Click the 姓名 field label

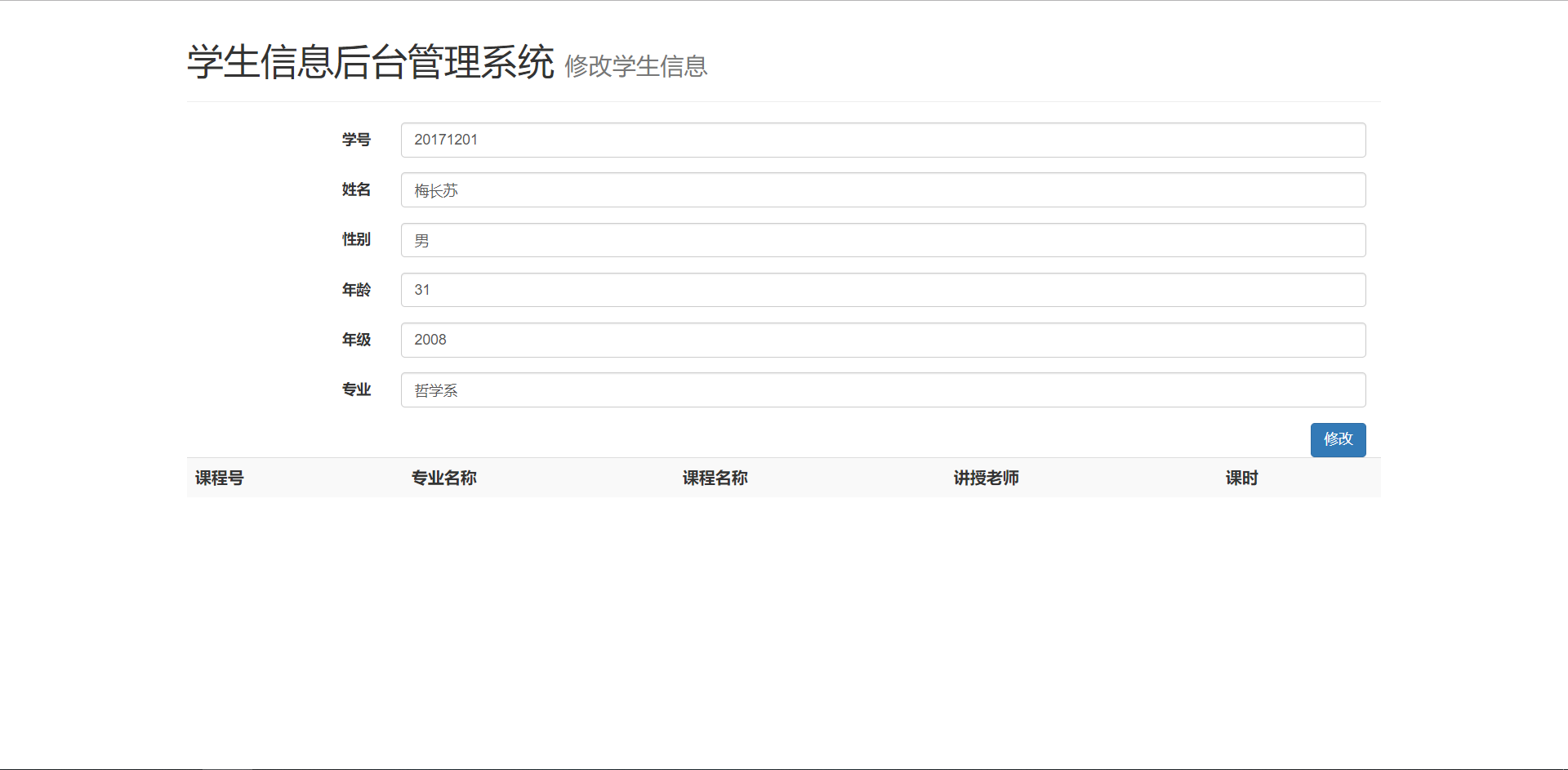(x=356, y=189)
